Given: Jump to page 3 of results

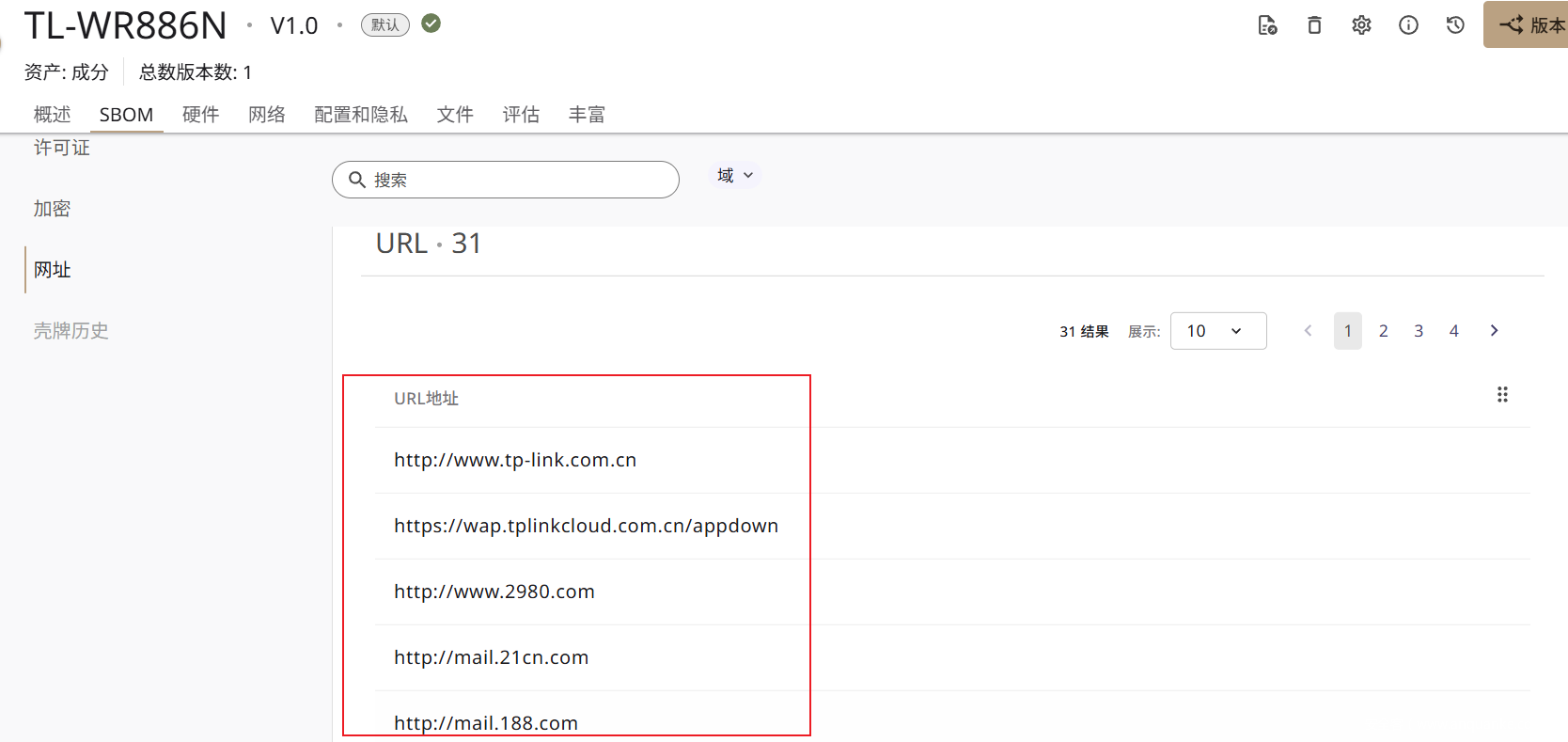Looking at the screenshot, I should 1419,331.
